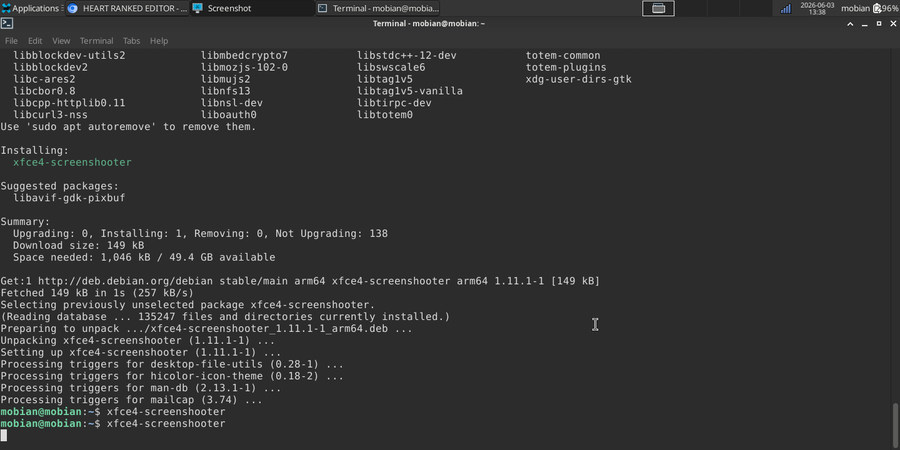Click the 'Upgrading: 0, Installing: 1' summary line
This screenshot has height=450, width=900.
tap(200, 234)
